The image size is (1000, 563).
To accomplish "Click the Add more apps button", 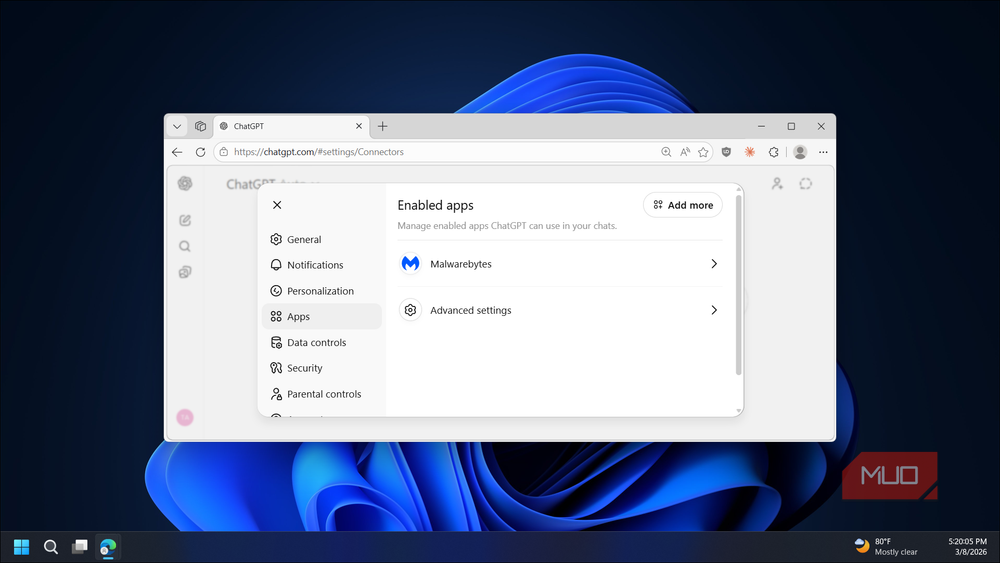I will click(x=682, y=205).
